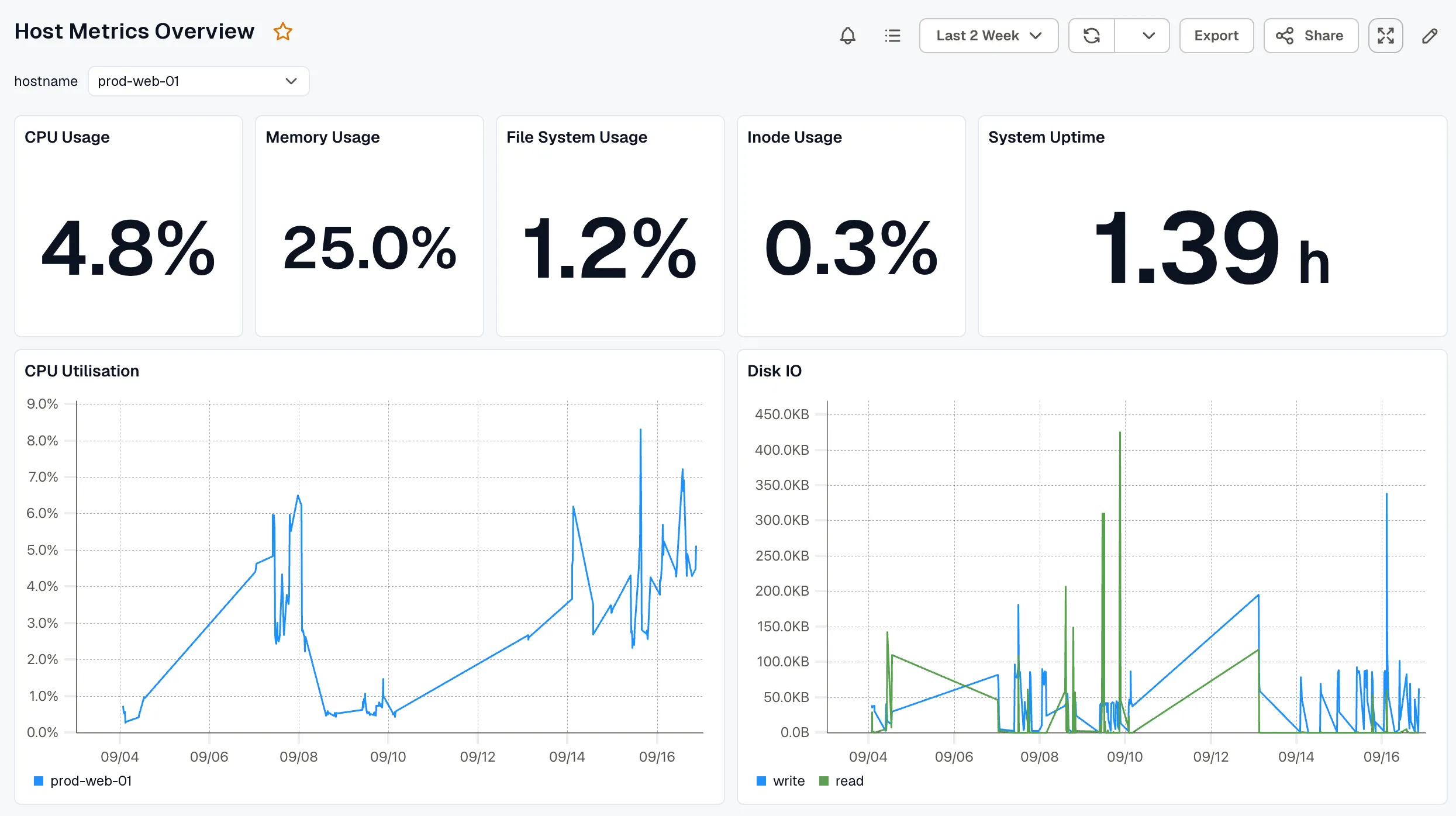The image size is (1456, 816).
Task: Refresh the dashboard data
Action: pos(1092,36)
